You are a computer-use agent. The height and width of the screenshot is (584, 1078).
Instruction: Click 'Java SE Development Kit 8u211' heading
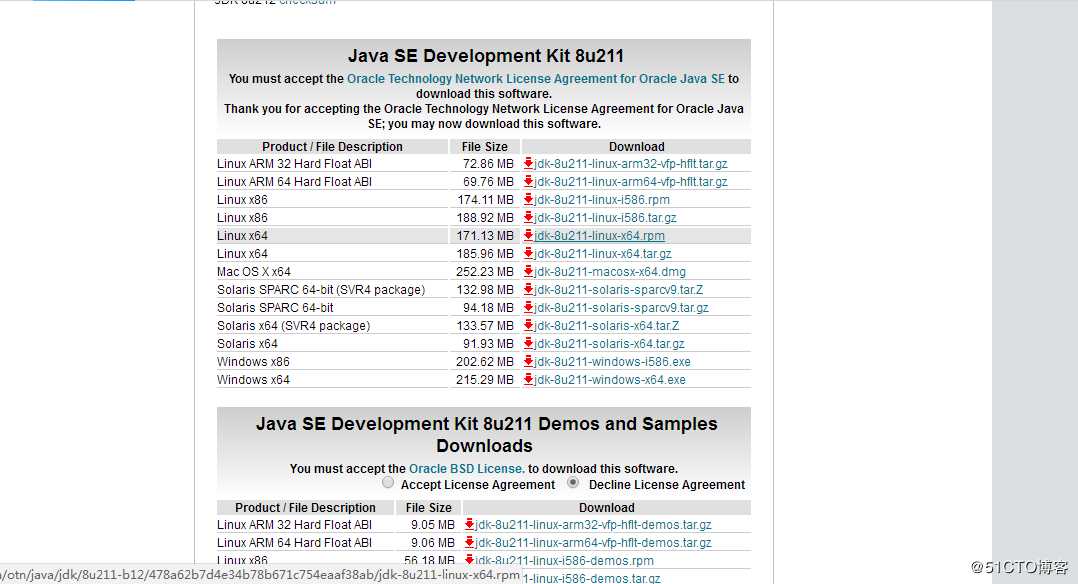pyautogui.click(x=485, y=56)
